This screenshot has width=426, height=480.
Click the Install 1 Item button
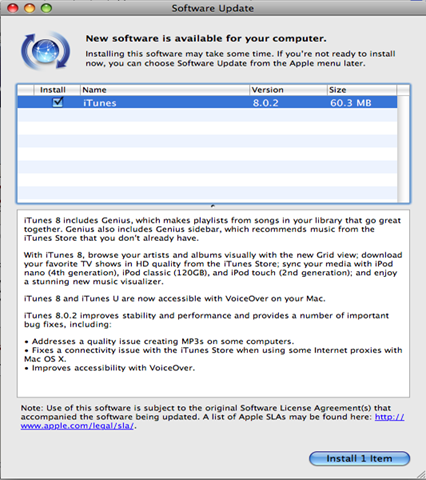pyautogui.click(x=359, y=459)
